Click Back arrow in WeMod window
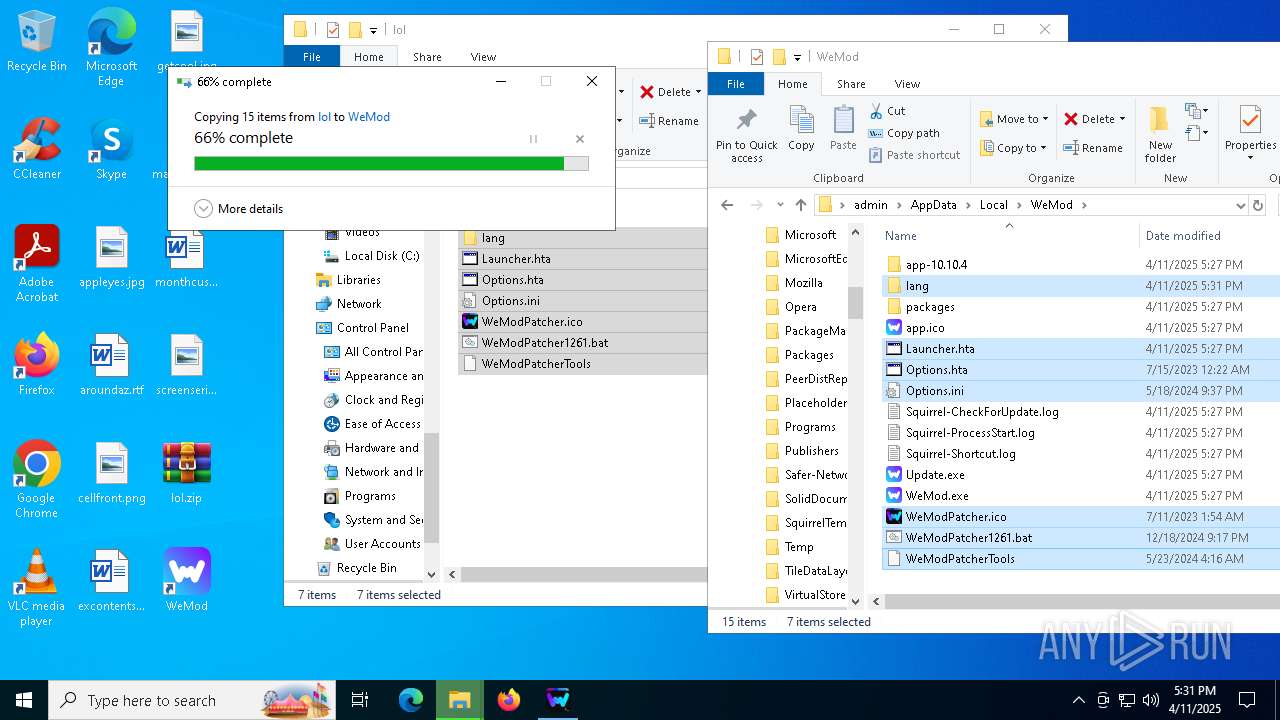Viewport: 1280px width, 720px height. coord(727,205)
